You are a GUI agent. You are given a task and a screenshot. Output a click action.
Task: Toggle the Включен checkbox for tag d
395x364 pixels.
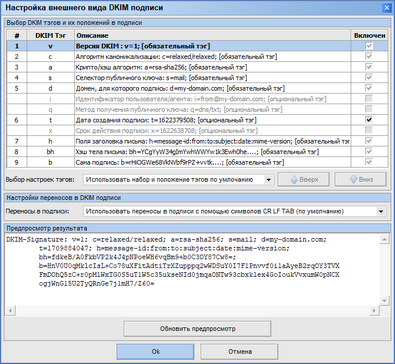(369, 88)
